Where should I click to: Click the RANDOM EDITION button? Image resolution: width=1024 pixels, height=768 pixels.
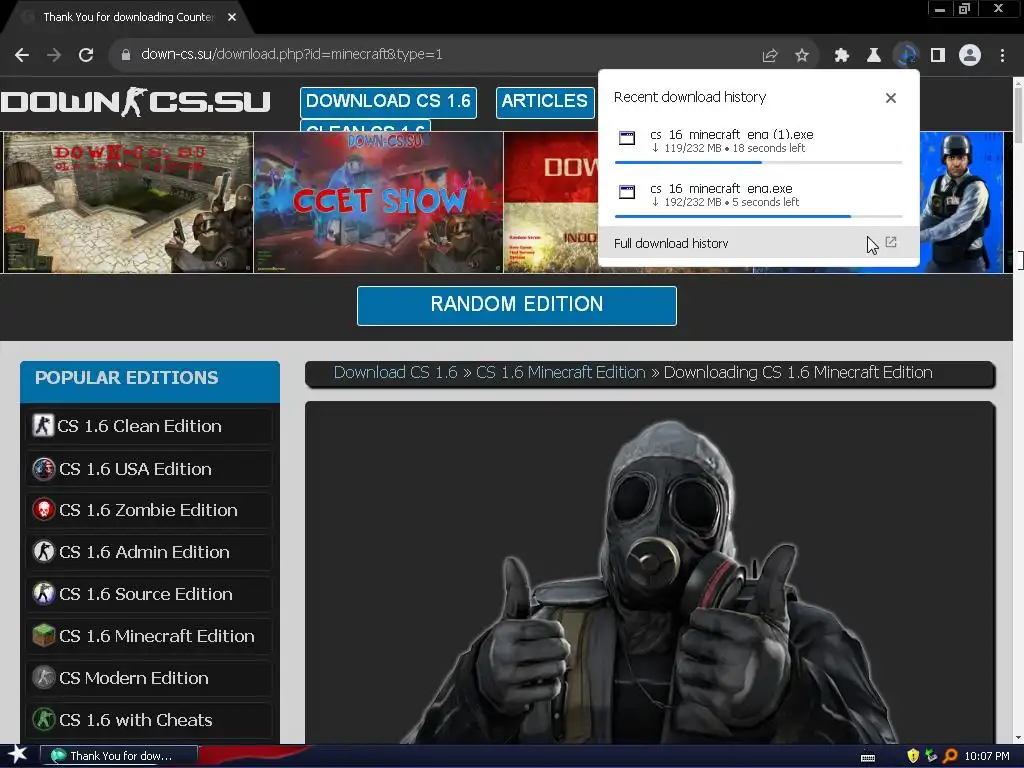pos(517,305)
